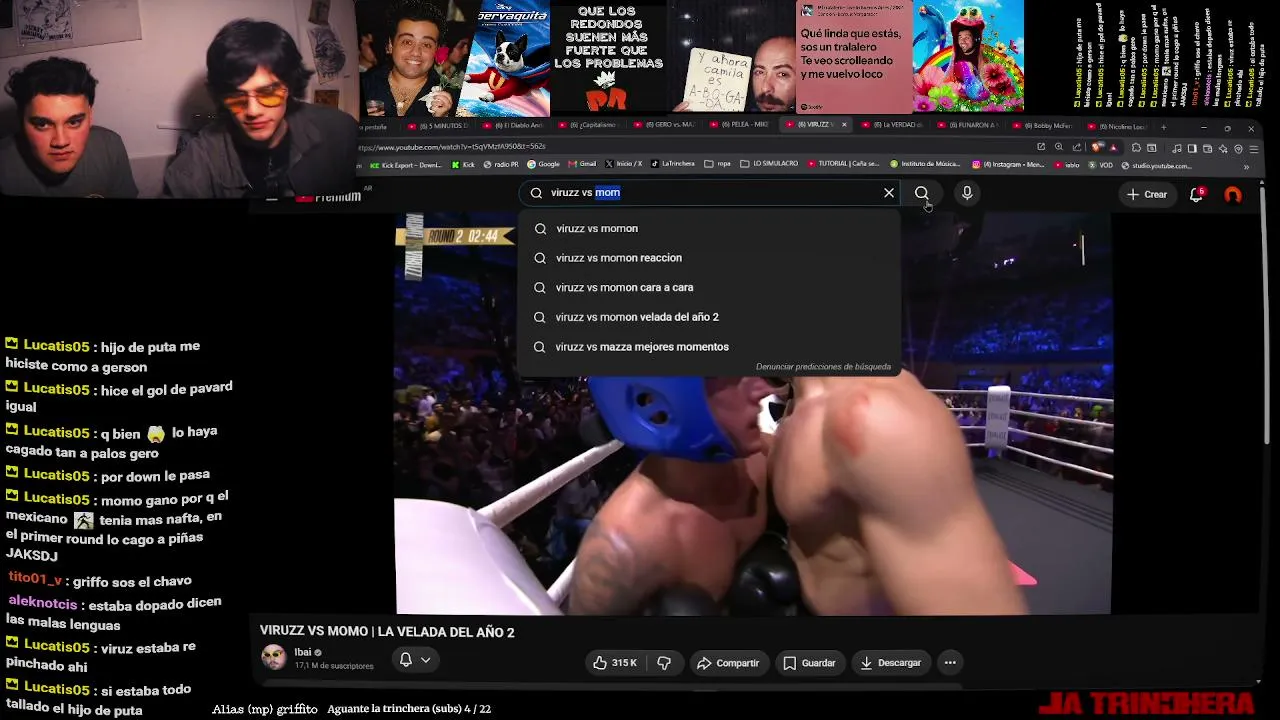Open the Google bookmark
Image resolution: width=1280 pixels, height=720 pixels.
(x=544, y=165)
